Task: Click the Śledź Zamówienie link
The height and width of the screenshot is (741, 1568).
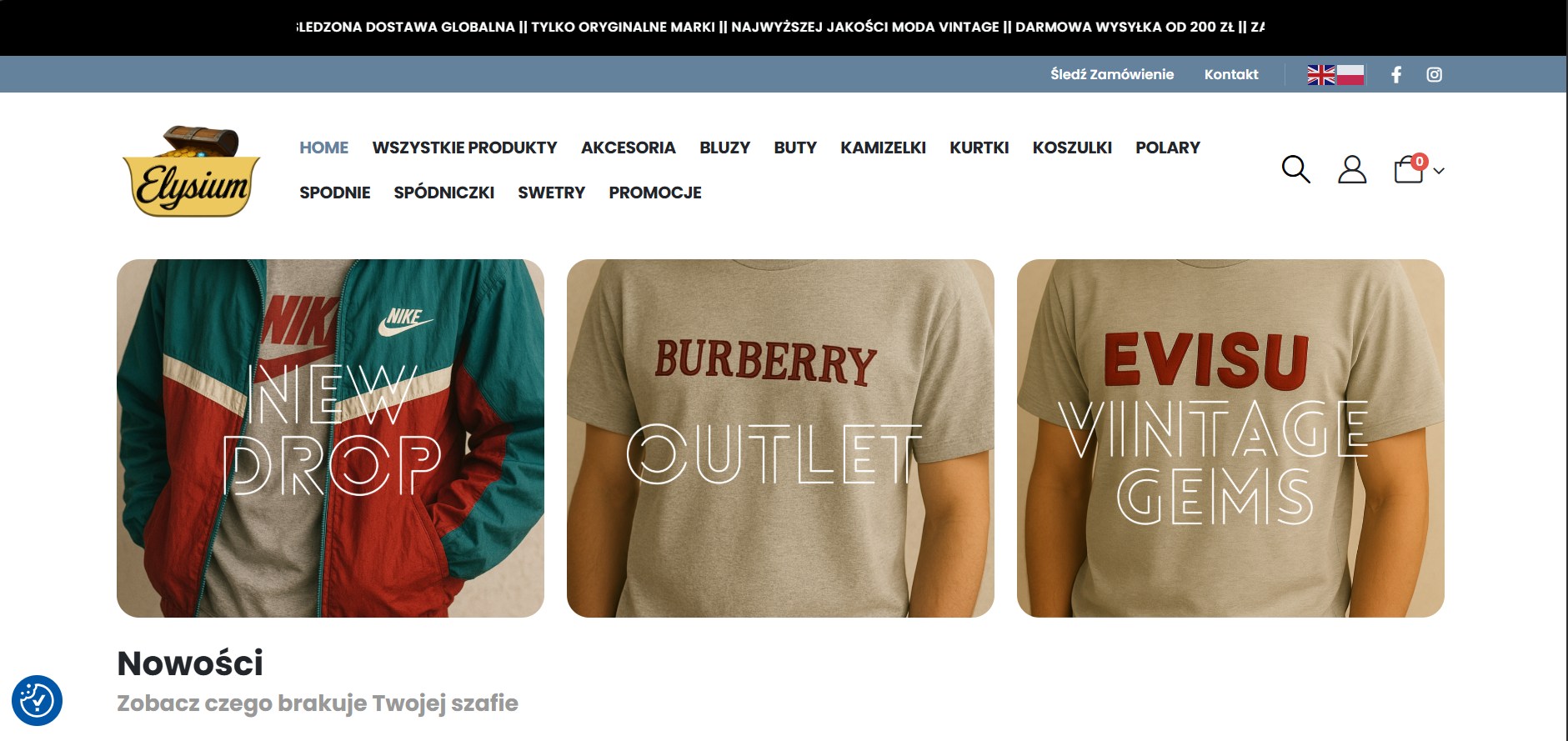Action: [1112, 74]
